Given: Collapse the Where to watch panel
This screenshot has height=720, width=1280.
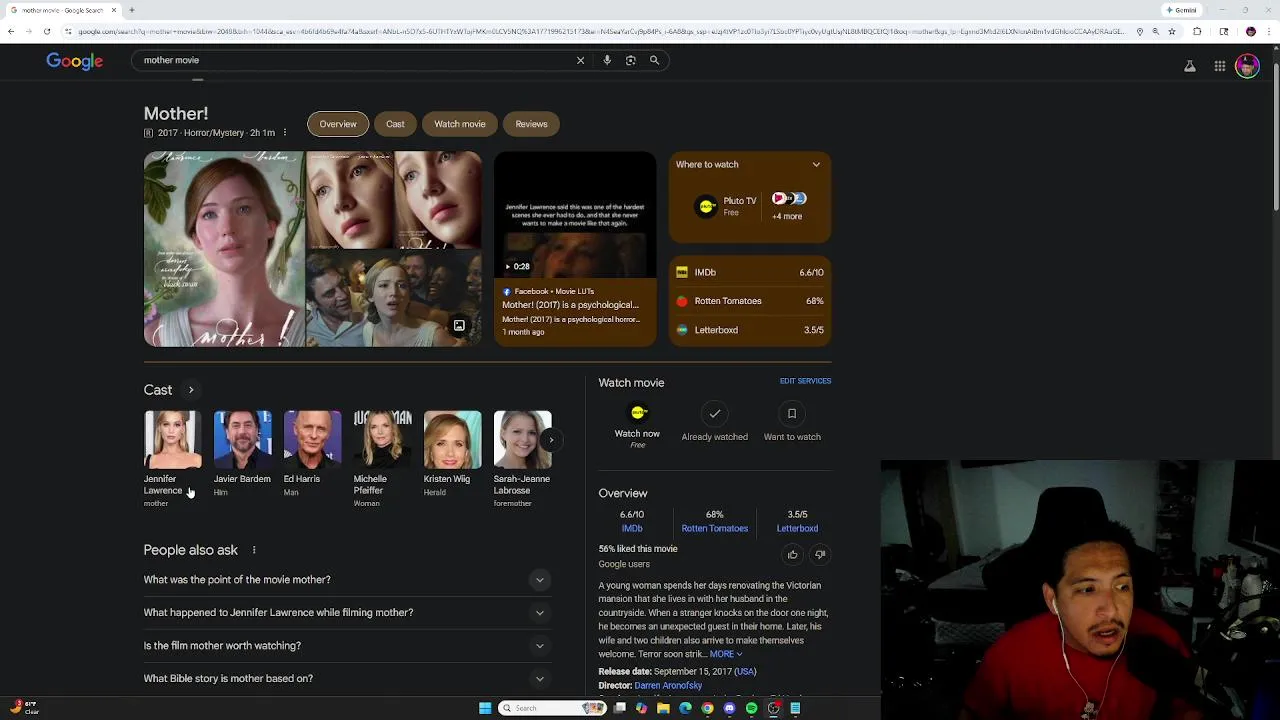Looking at the screenshot, I should pyautogui.click(x=816, y=165).
